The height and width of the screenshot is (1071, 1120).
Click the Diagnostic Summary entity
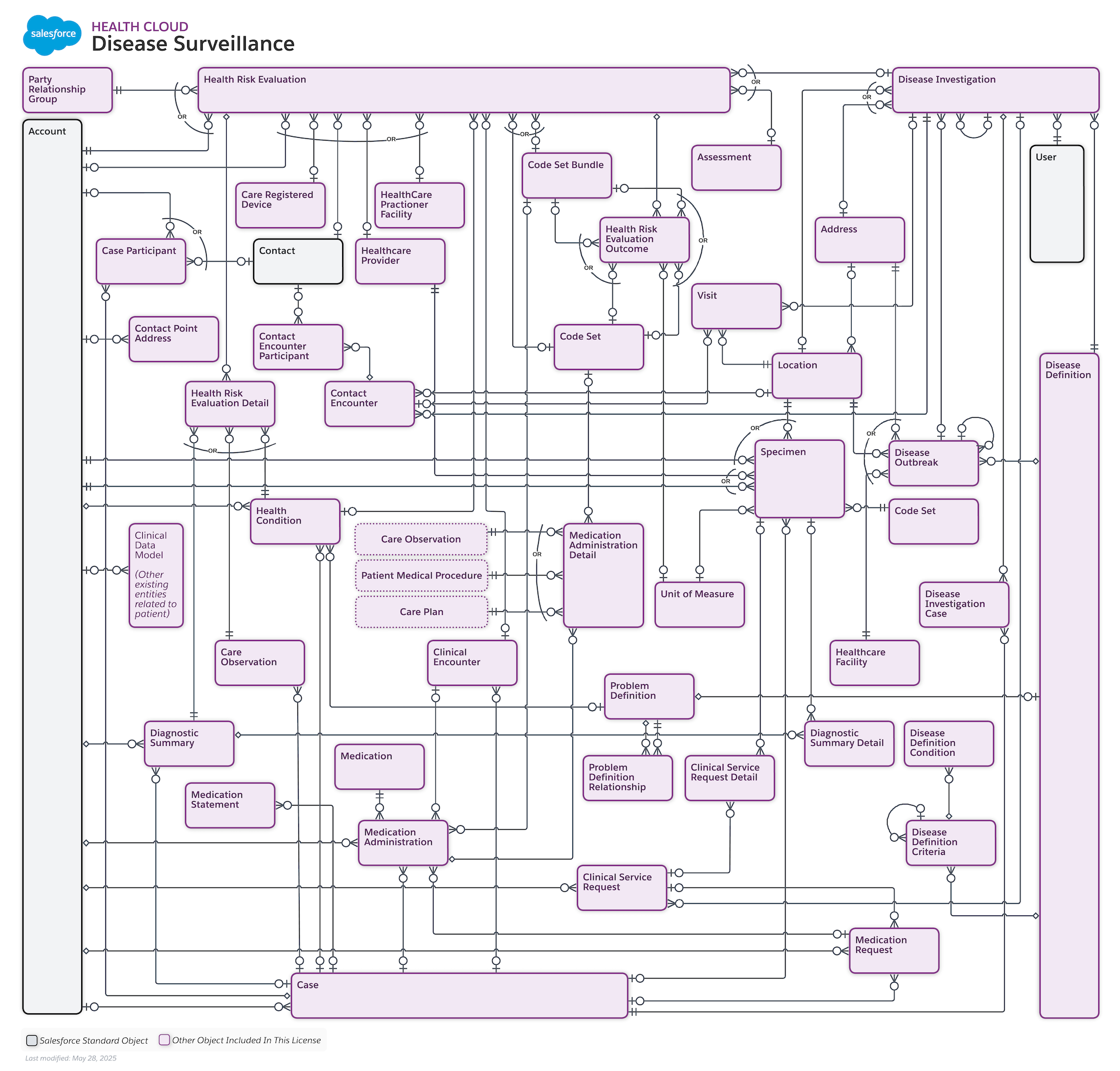pos(189,744)
